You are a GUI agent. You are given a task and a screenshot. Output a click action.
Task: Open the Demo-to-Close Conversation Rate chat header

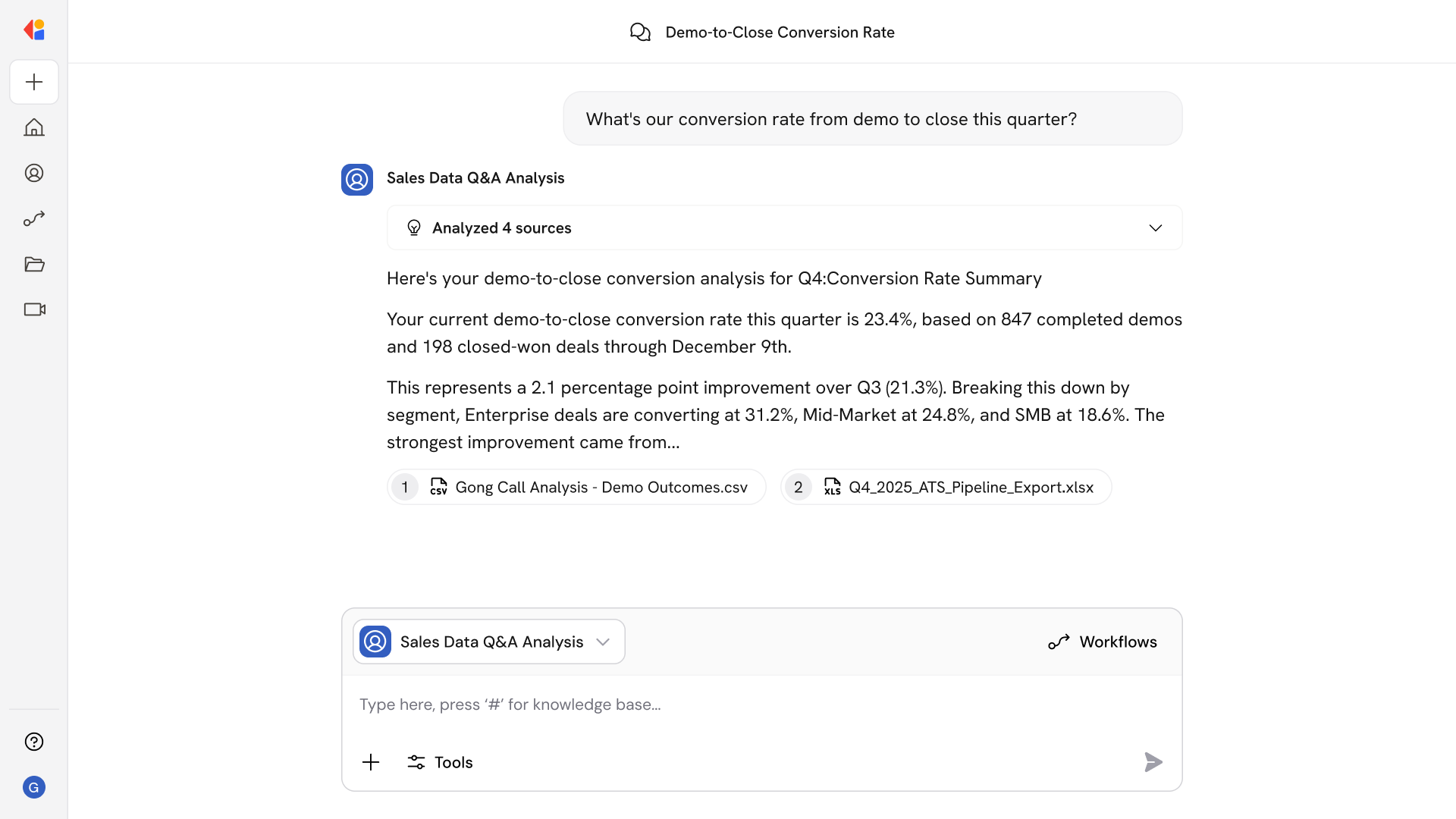click(x=761, y=32)
